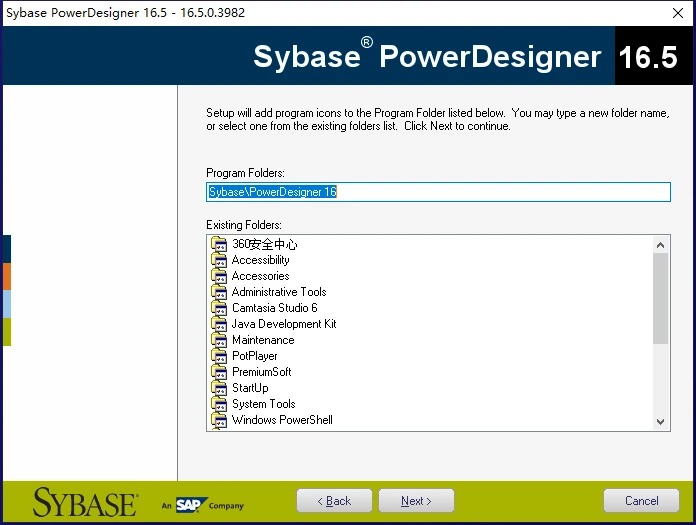Click the list scrollbar up arrow
Image resolution: width=696 pixels, height=525 pixels.
point(660,245)
